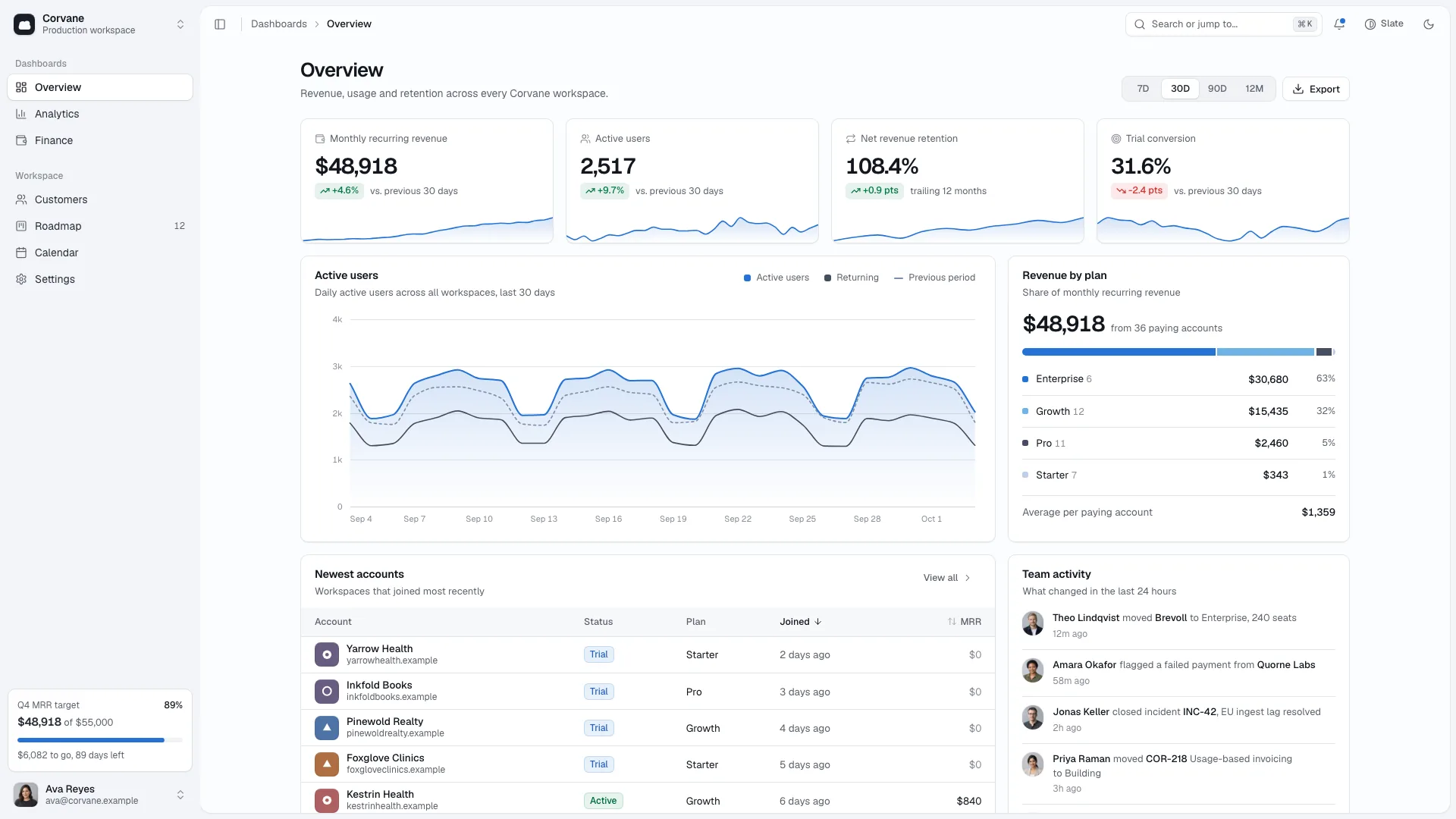Screen dimensions: 1456x819
Task: Click the Kestrin Health account icon
Action: tap(327, 800)
